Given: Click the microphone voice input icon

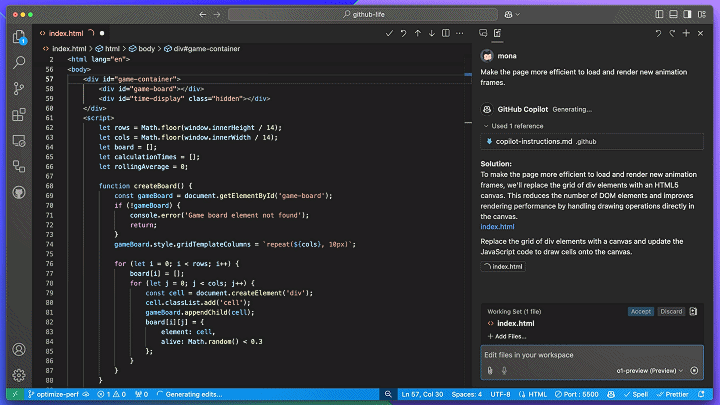Looking at the screenshot, I should (x=503, y=370).
